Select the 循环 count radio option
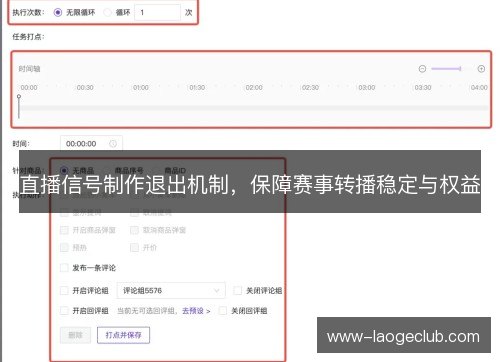The width and height of the screenshot is (500, 362). point(107,13)
